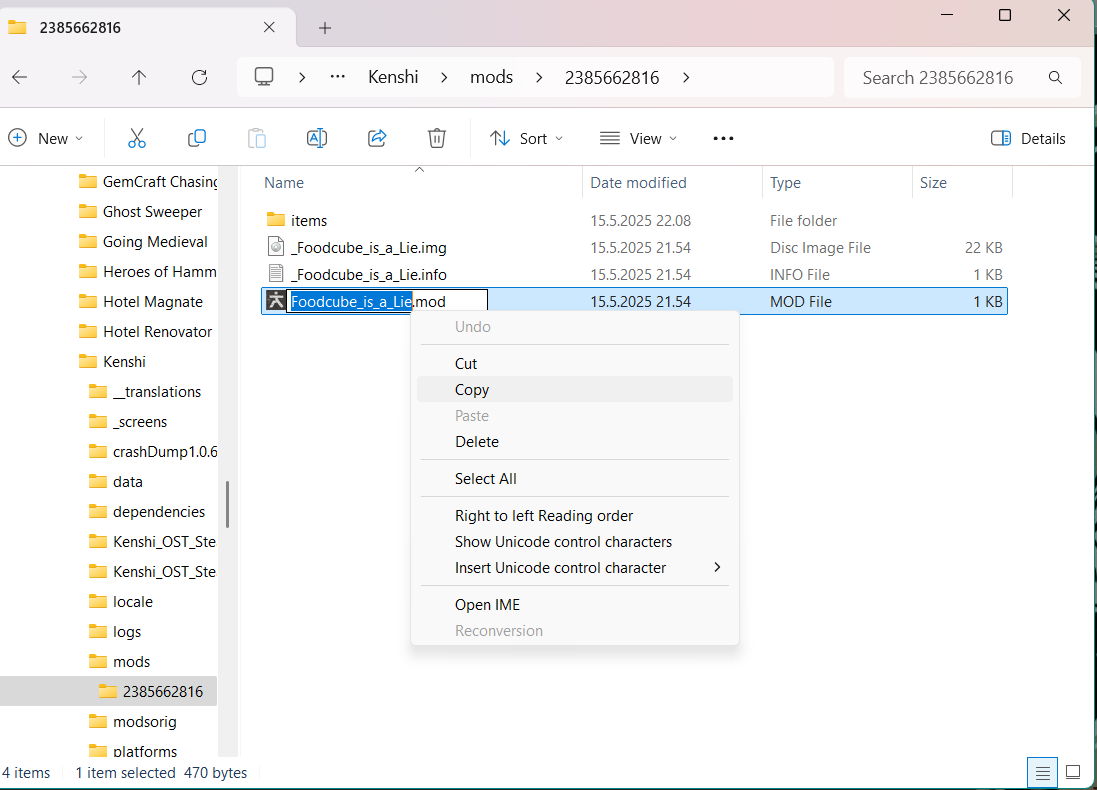The height and width of the screenshot is (790, 1097).
Task: Expand Insert Unicode control character submenu arrow
Action: (716, 567)
